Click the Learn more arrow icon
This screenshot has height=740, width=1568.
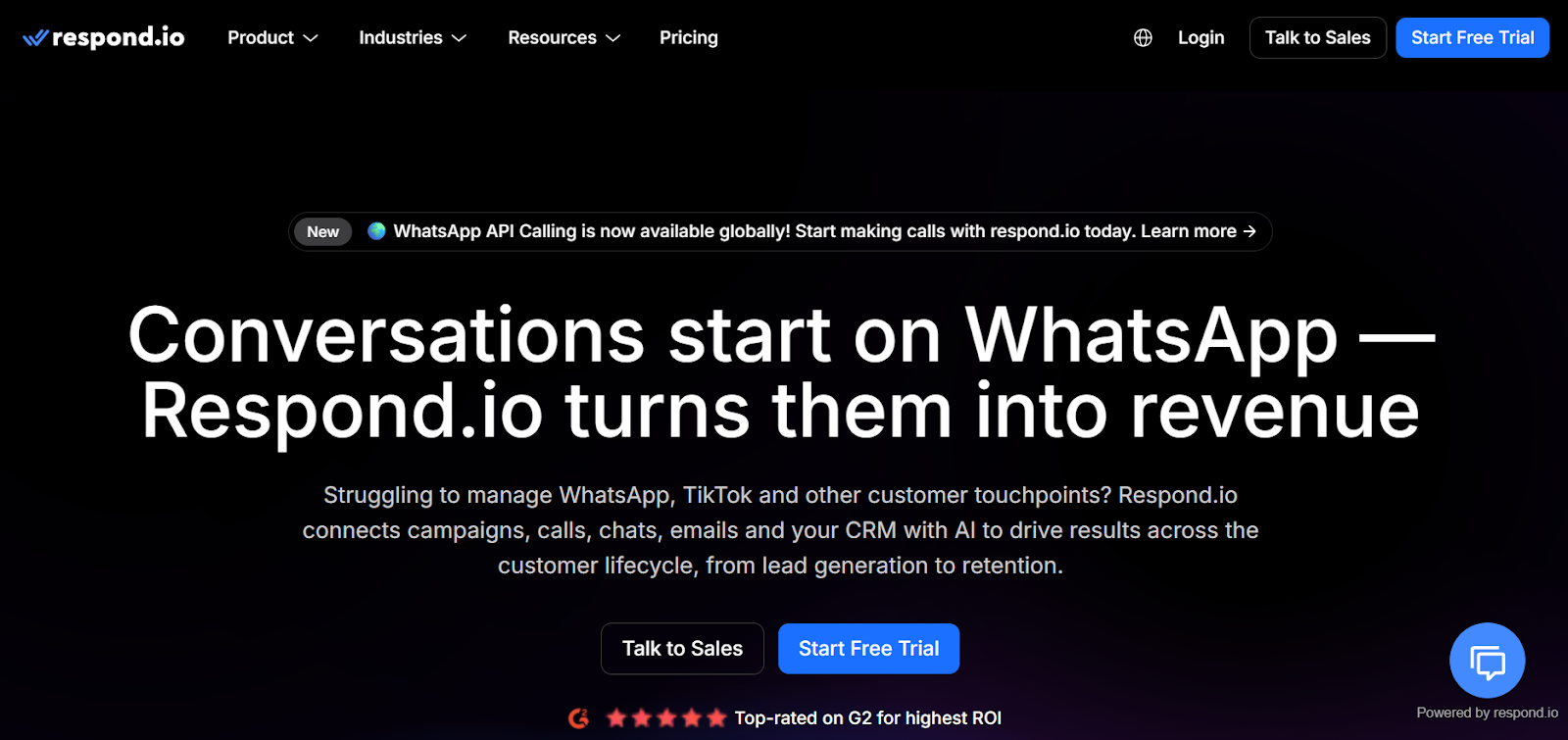pos(1249,231)
